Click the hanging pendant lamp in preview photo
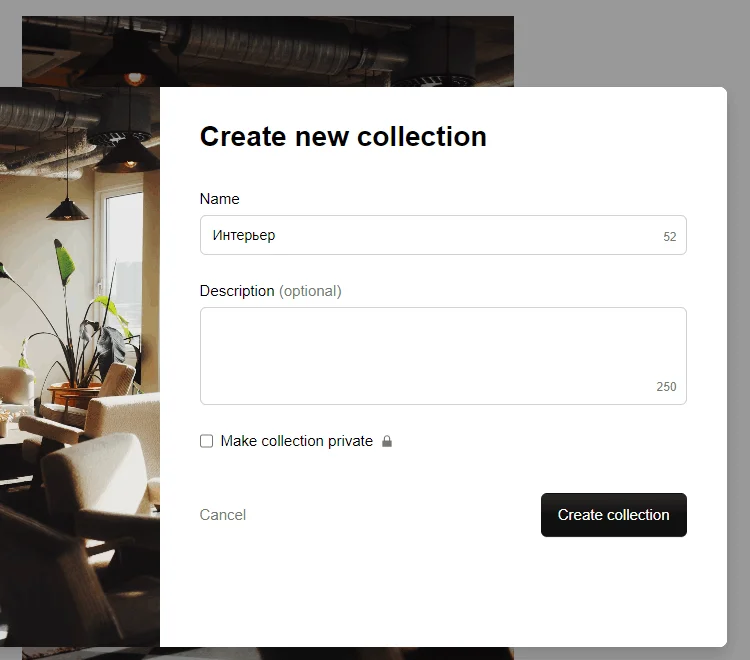The height and width of the screenshot is (660, 750). tap(68, 205)
